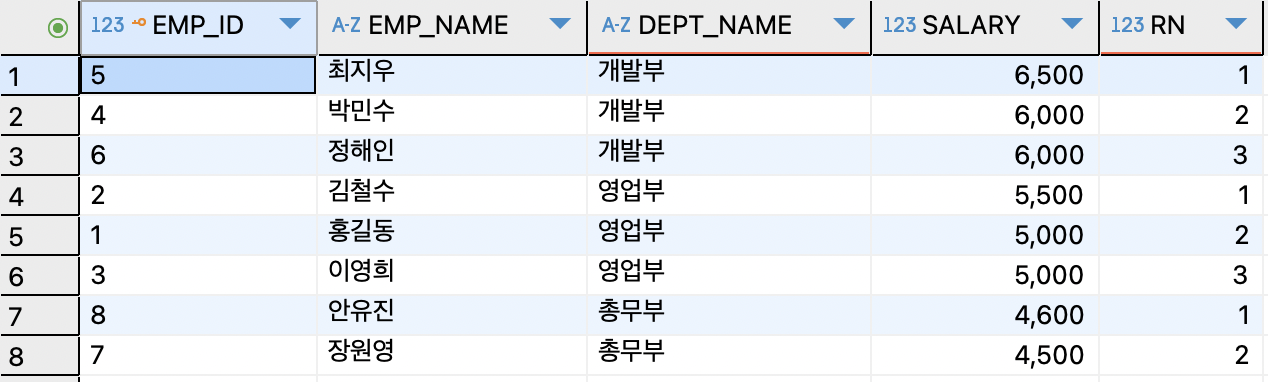Viewport: 1268px width, 382px height.
Task: Select row number 5 header
Action: [x=39, y=235]
